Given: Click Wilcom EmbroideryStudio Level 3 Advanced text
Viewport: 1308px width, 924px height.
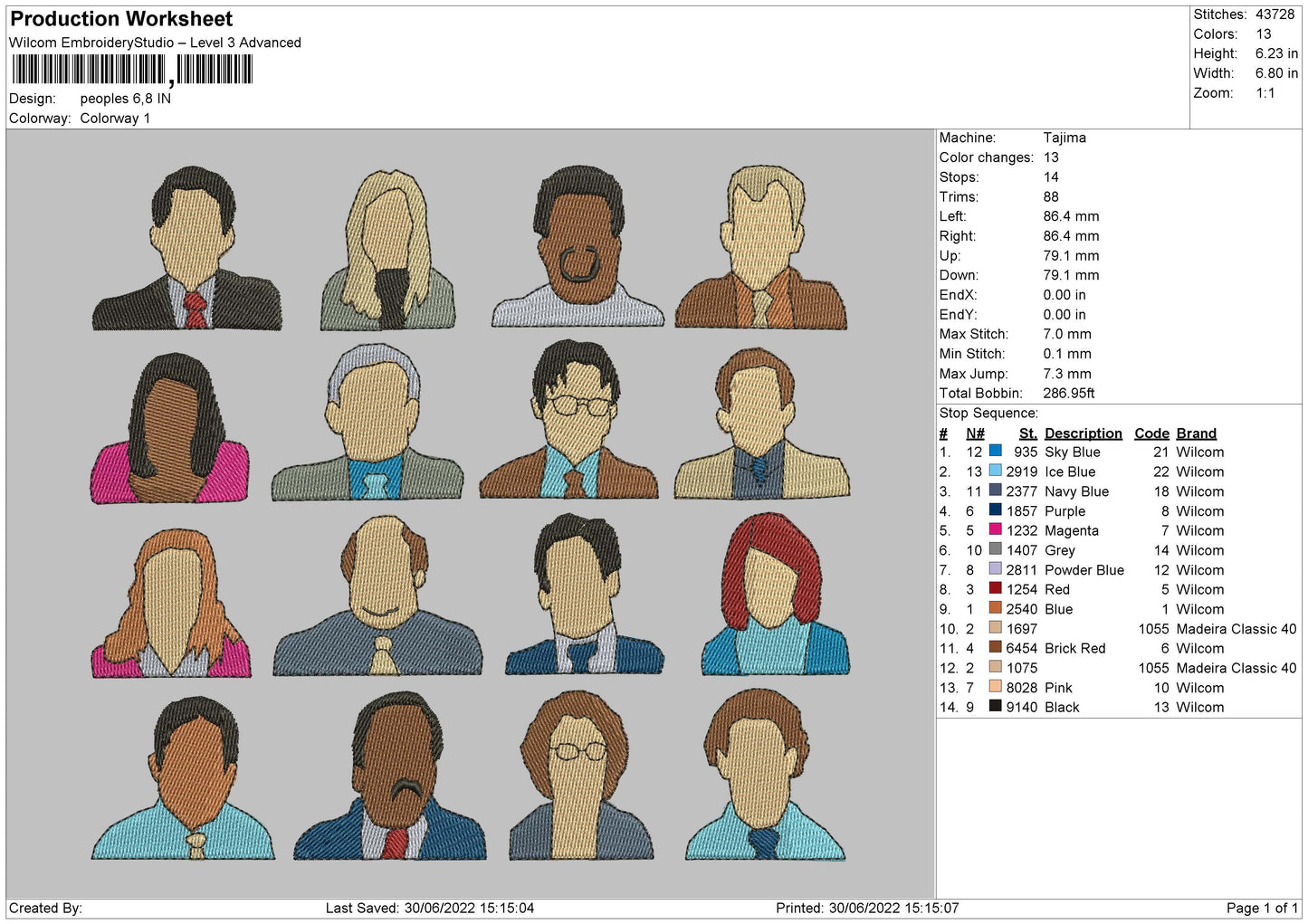Looking at the screenshot, I should (x=155, y=43).
